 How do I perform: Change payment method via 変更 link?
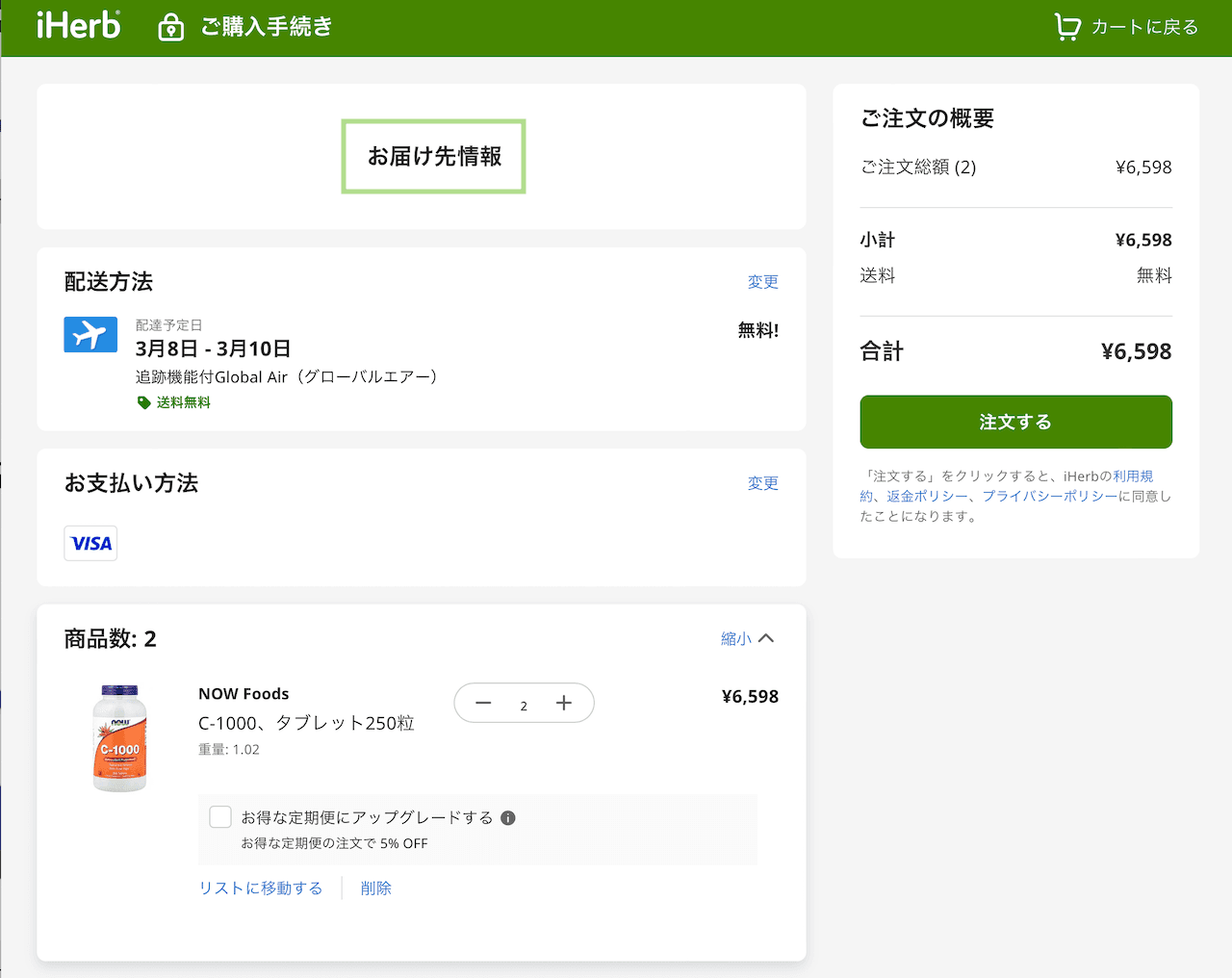point(763,483)
